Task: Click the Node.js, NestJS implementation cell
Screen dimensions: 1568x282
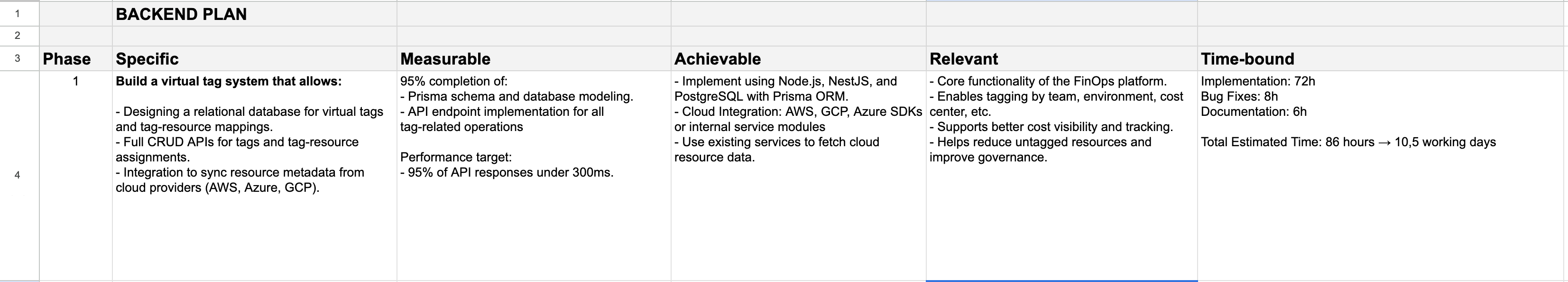Action: [798, 175]
